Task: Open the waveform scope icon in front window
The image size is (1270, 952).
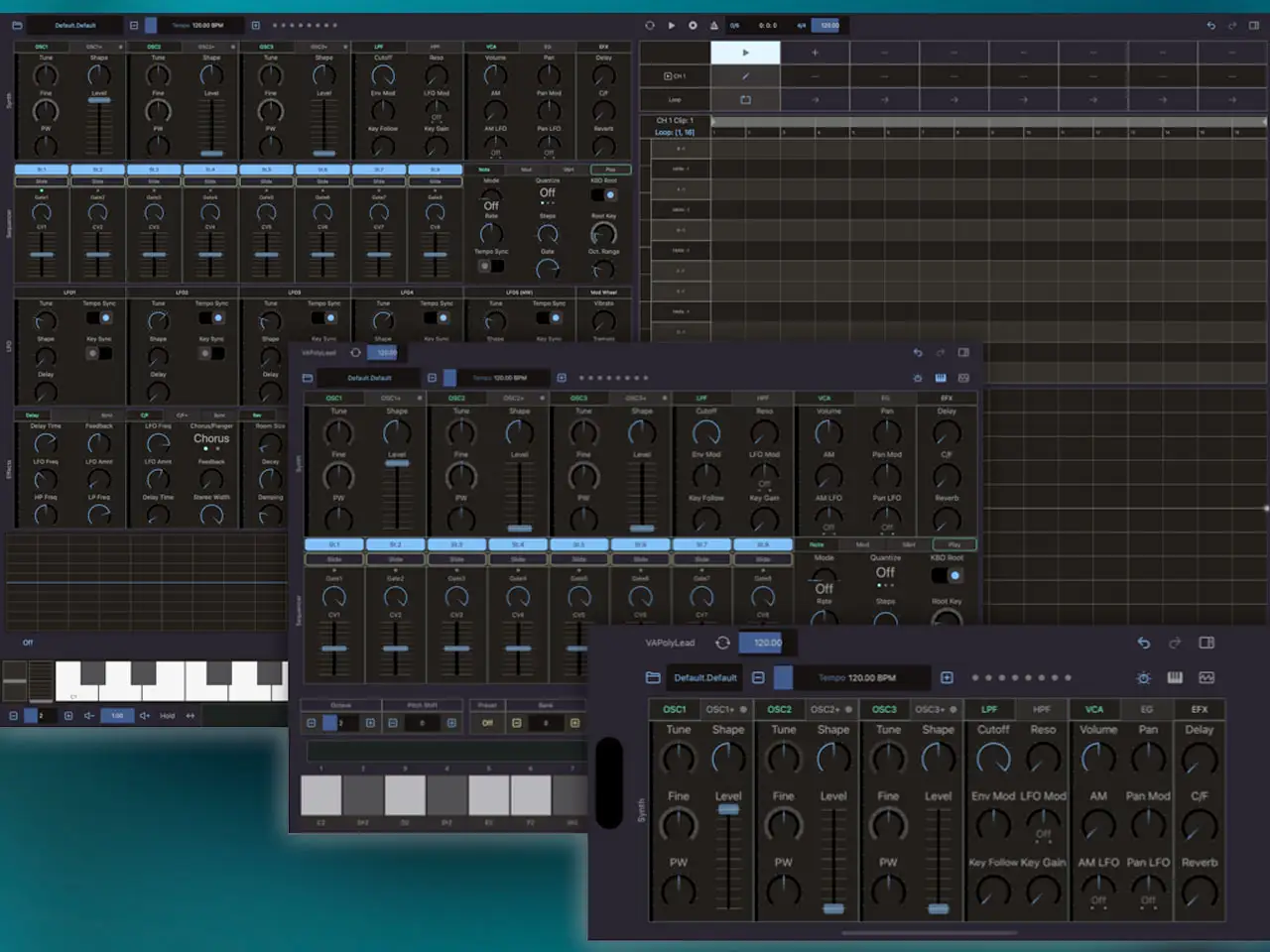Action: point(1207,677)
